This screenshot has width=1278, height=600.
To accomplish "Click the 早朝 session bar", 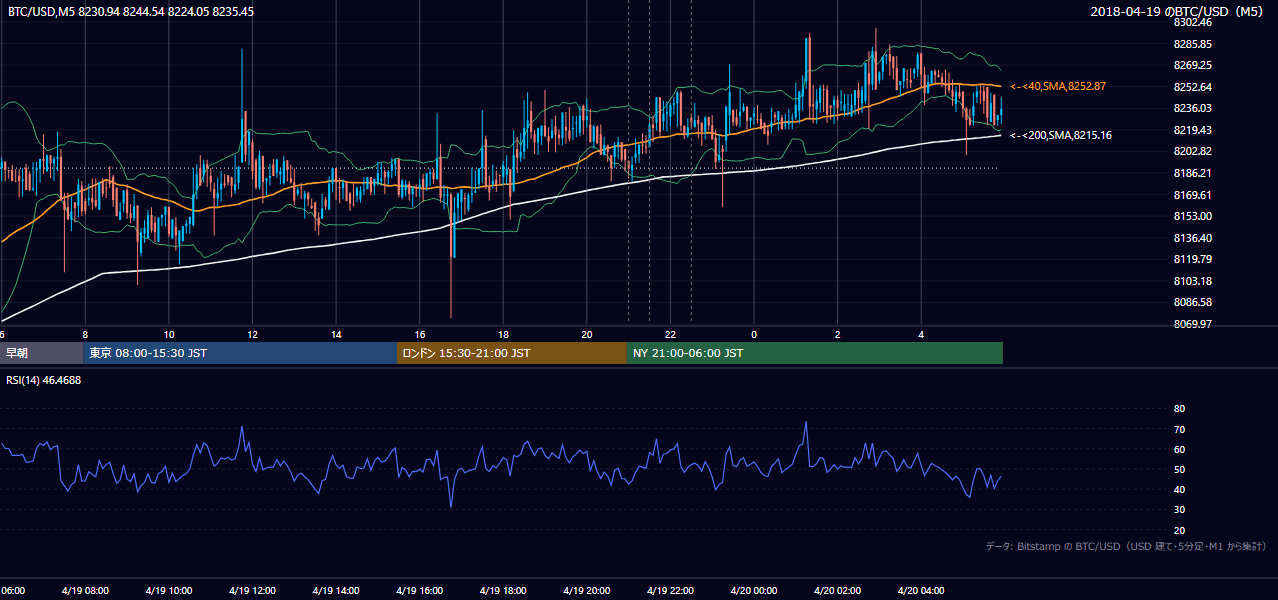I will [x=41, y=353].
